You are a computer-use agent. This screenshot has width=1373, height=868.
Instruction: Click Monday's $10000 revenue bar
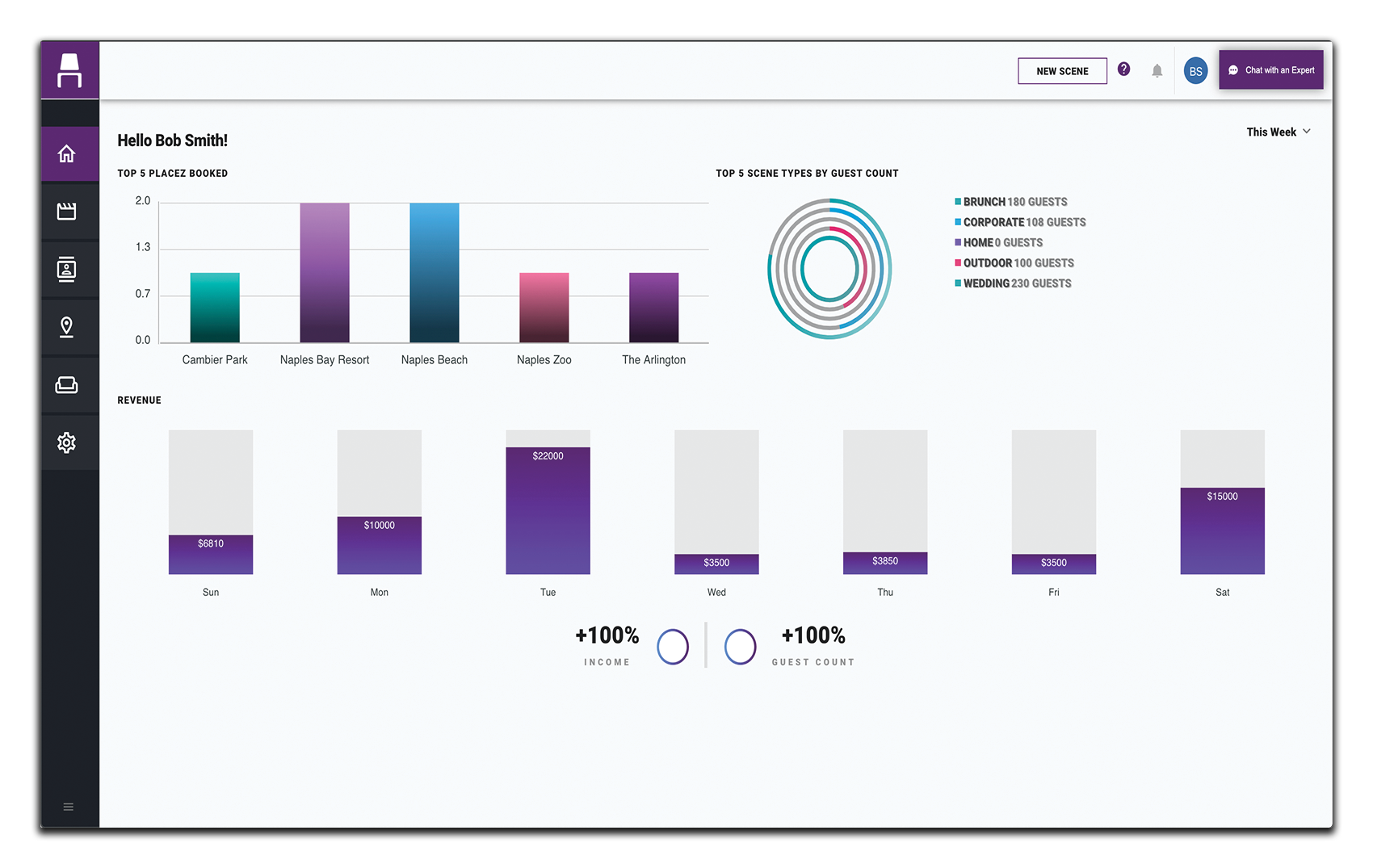(380, 546)
